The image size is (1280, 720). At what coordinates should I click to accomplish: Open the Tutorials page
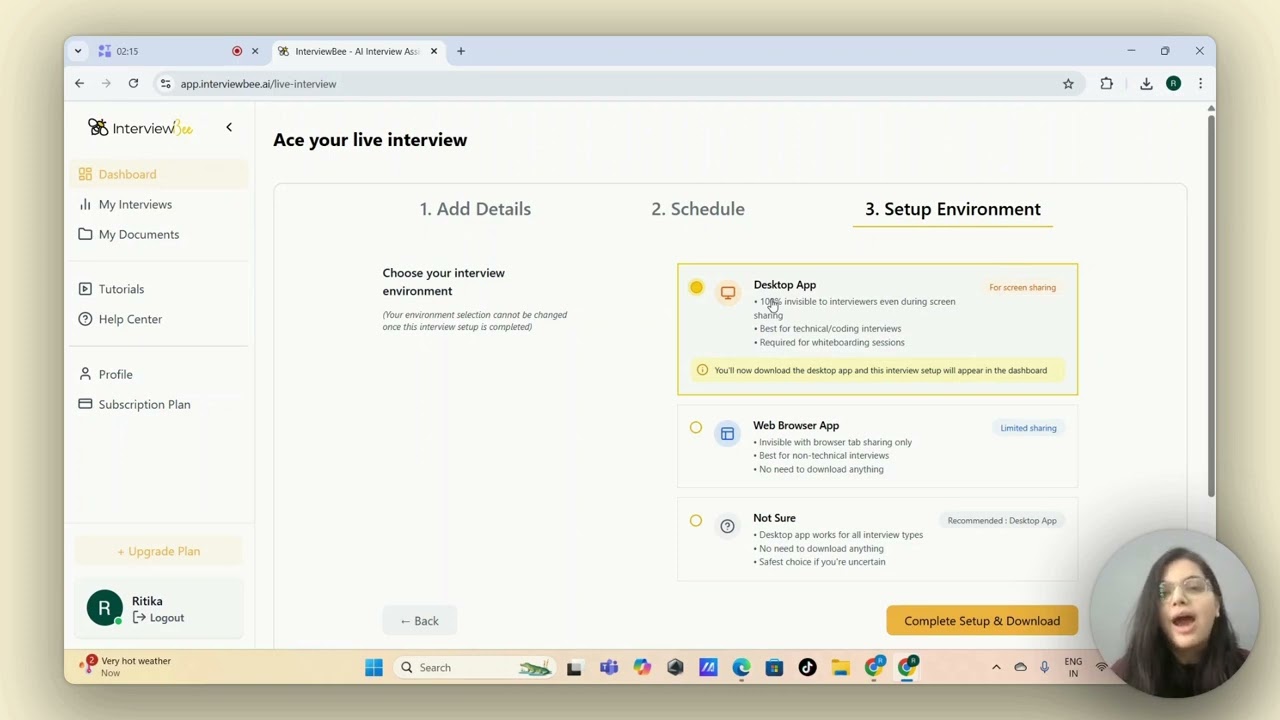click(121, 289)
